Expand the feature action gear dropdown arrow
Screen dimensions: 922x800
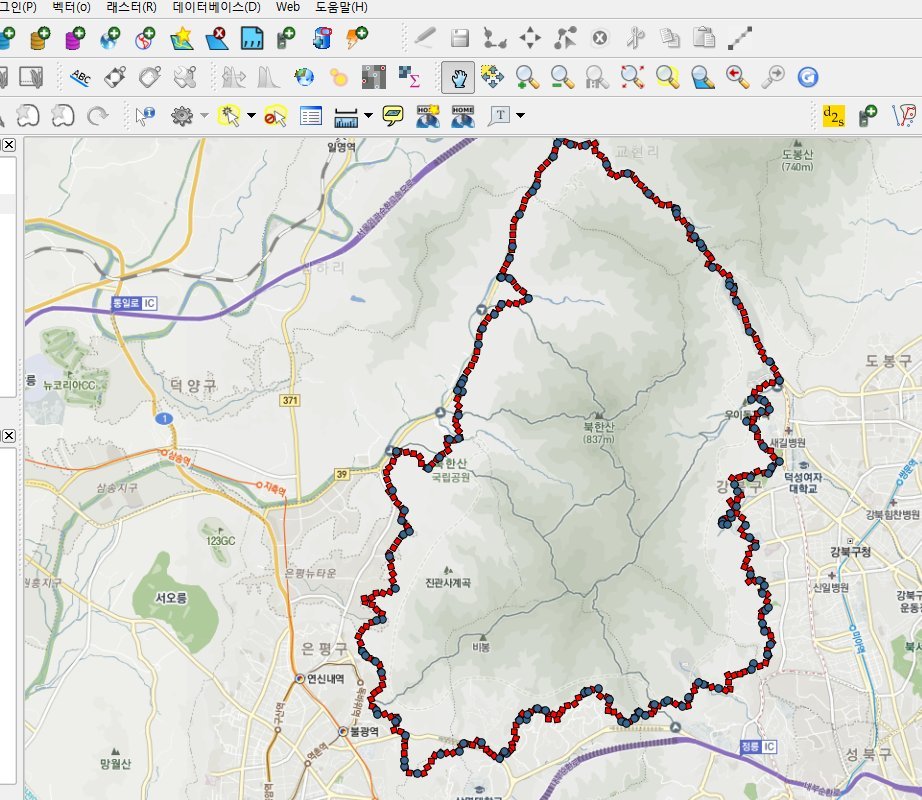coord(204,115)
